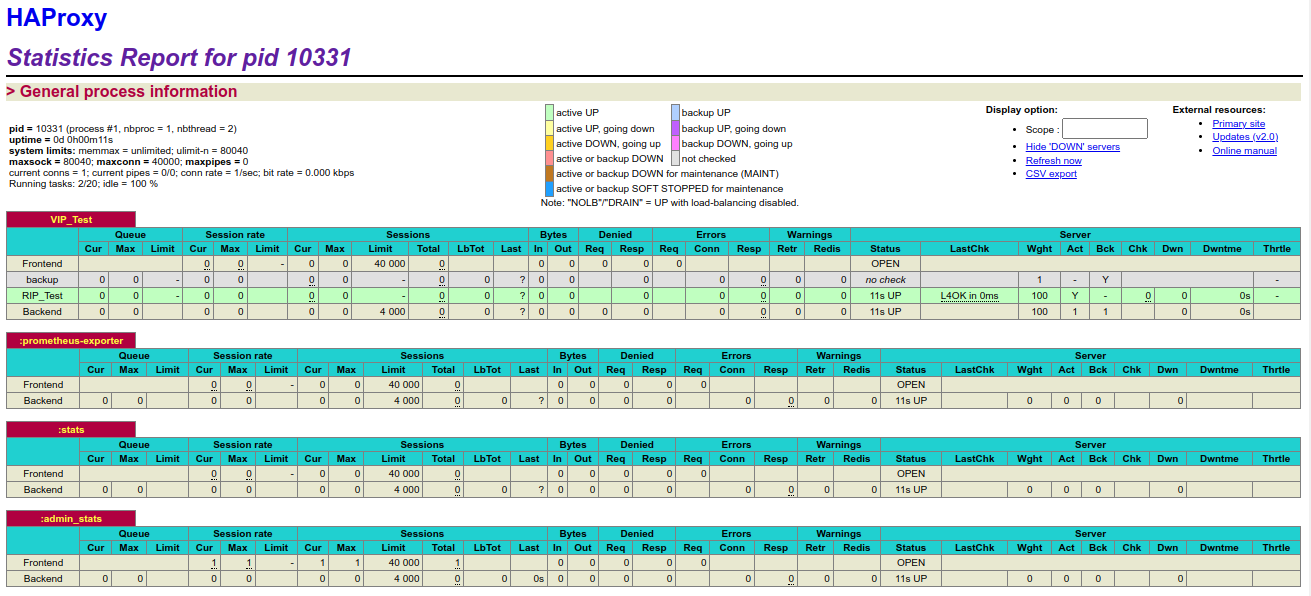The width and height of the screenshot is (1311, 596).
Task: Open the Online manual link
Action: click(x=1244, y=151)
